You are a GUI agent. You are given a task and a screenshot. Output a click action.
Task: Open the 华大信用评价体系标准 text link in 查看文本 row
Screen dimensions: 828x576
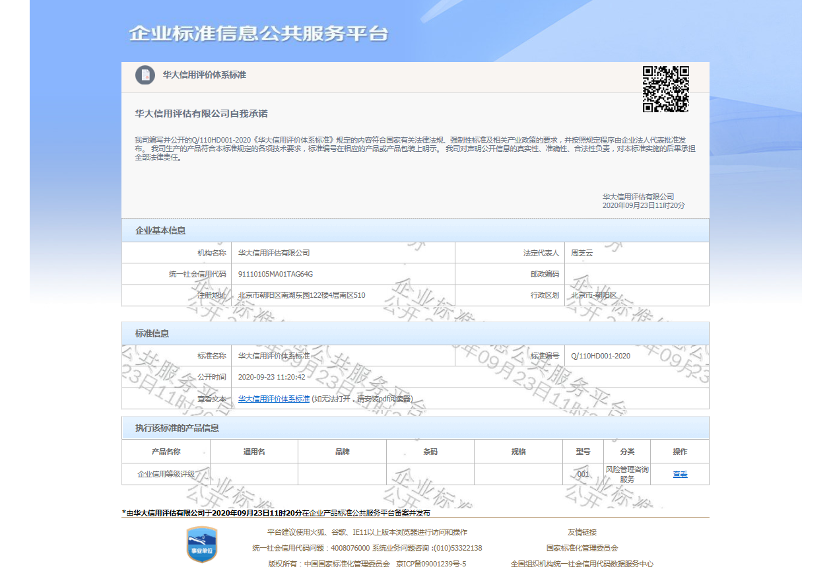(x=274, y=399)
